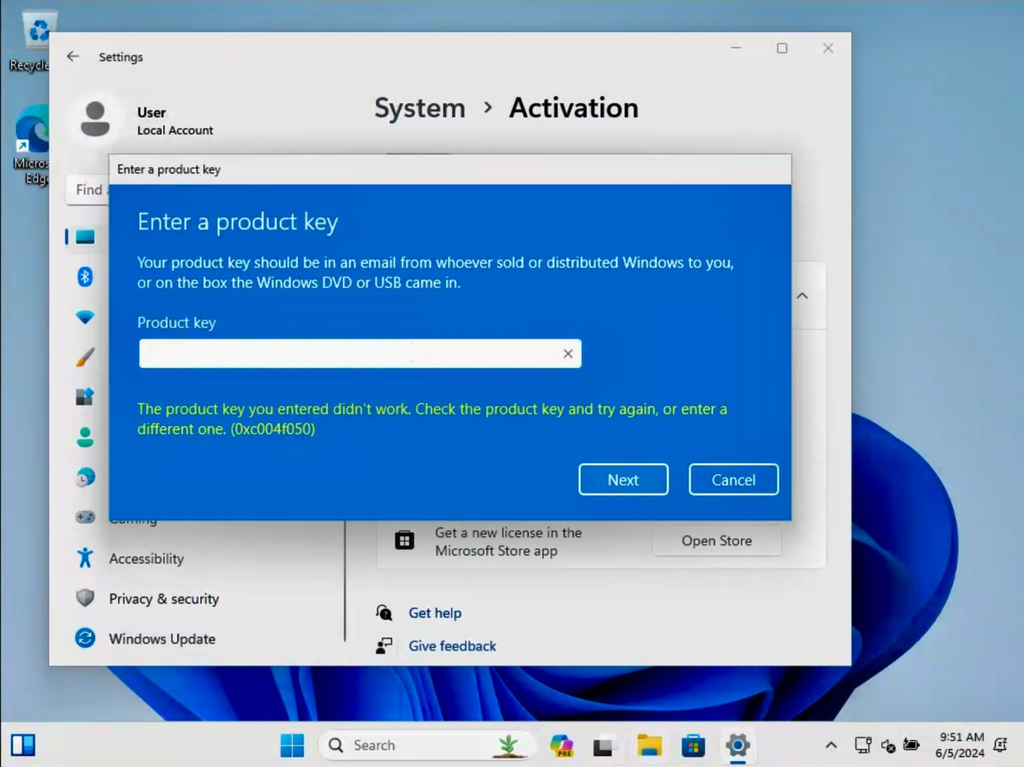
Task: Launch File Explorer from the taskbar
Action: 649,745
